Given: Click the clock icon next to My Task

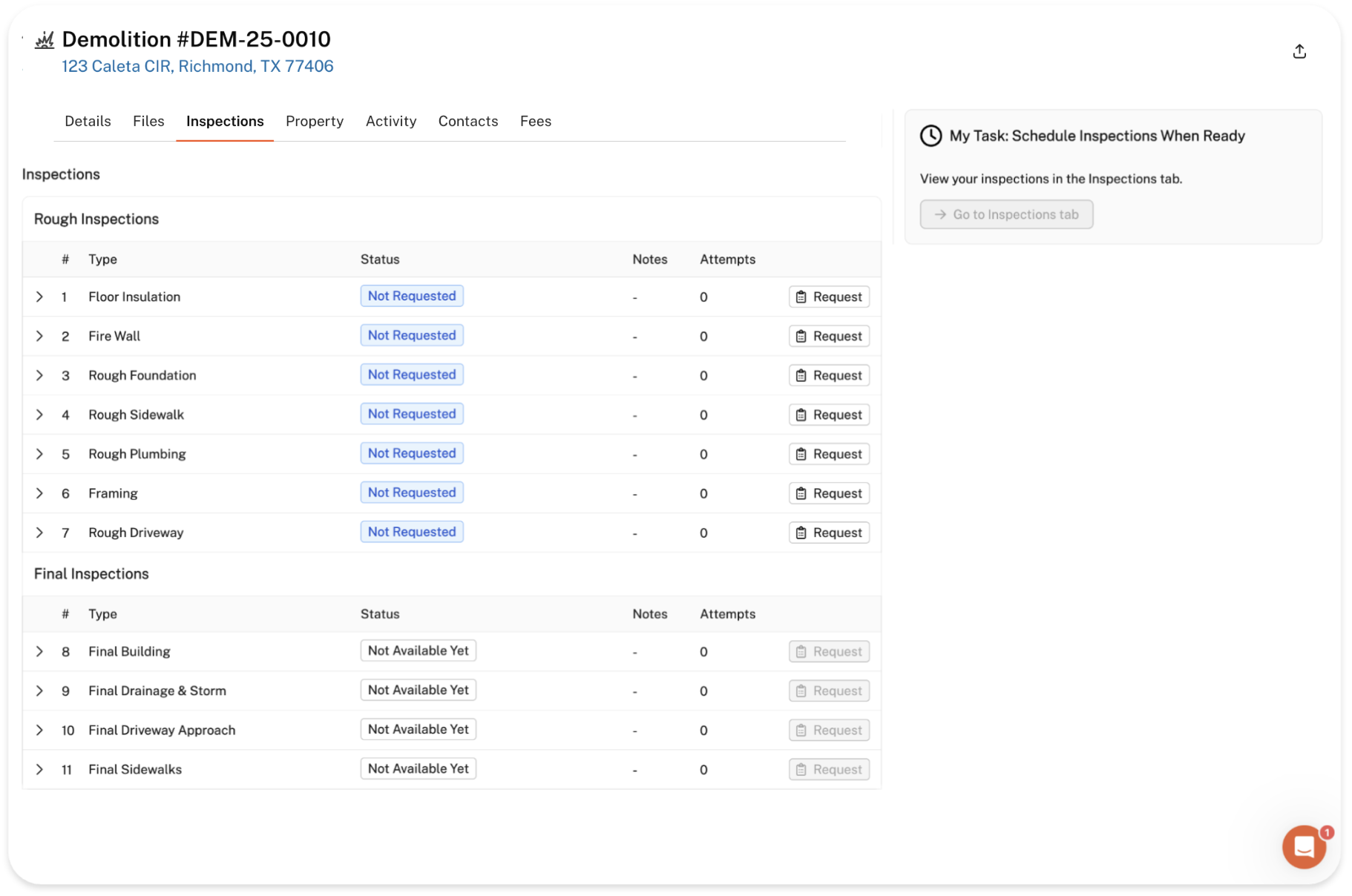Looking at the screenshot, I should tap(931, 136).
